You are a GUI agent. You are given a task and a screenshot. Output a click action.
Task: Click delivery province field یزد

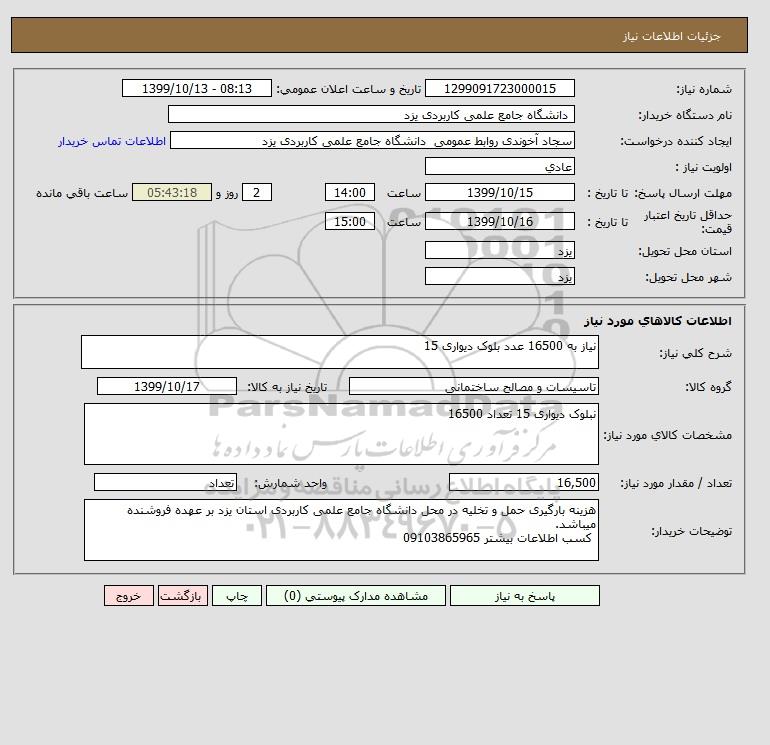point(499,250)
